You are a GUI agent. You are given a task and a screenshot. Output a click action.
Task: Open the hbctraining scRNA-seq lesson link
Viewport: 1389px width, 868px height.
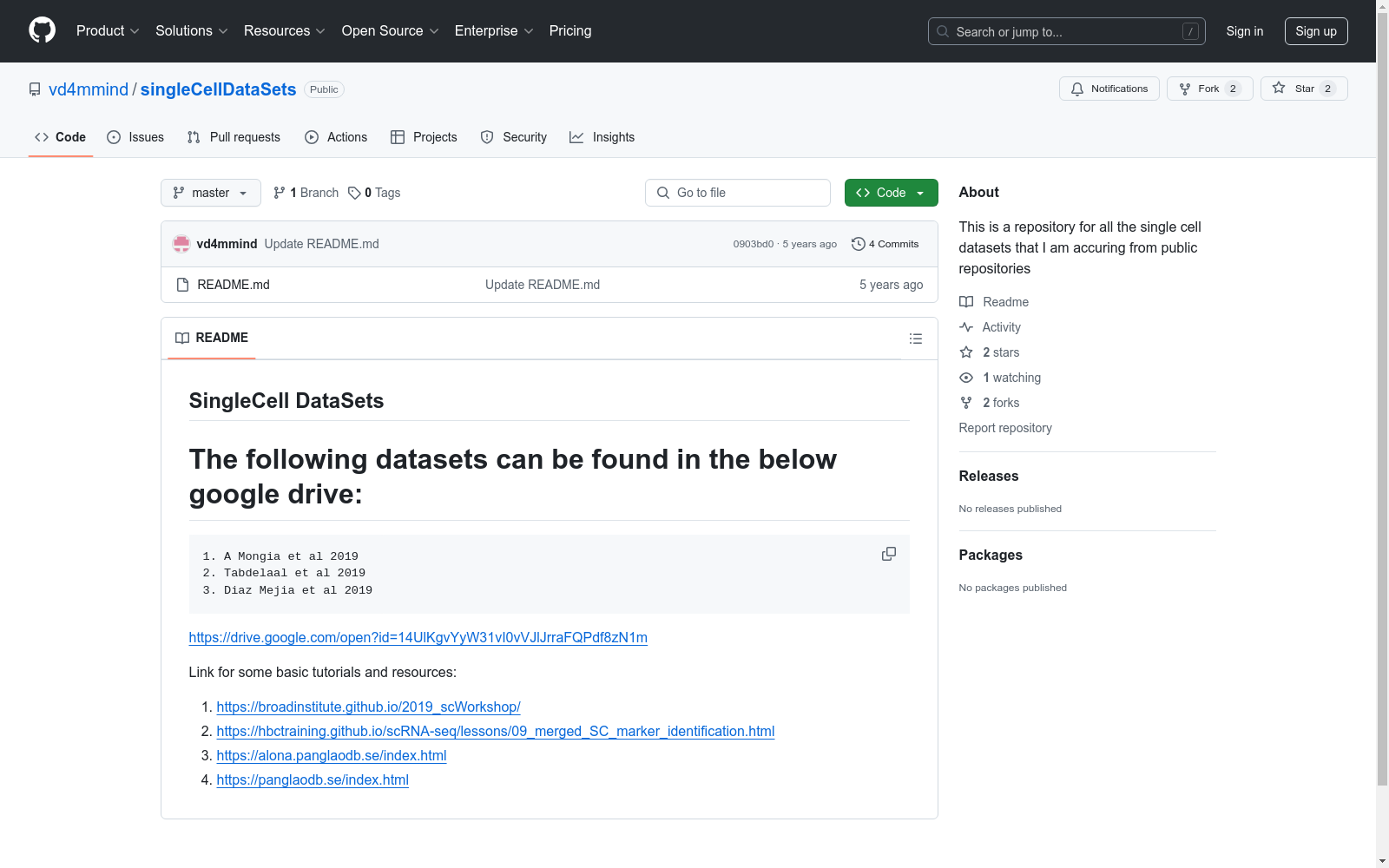point(496,731)
